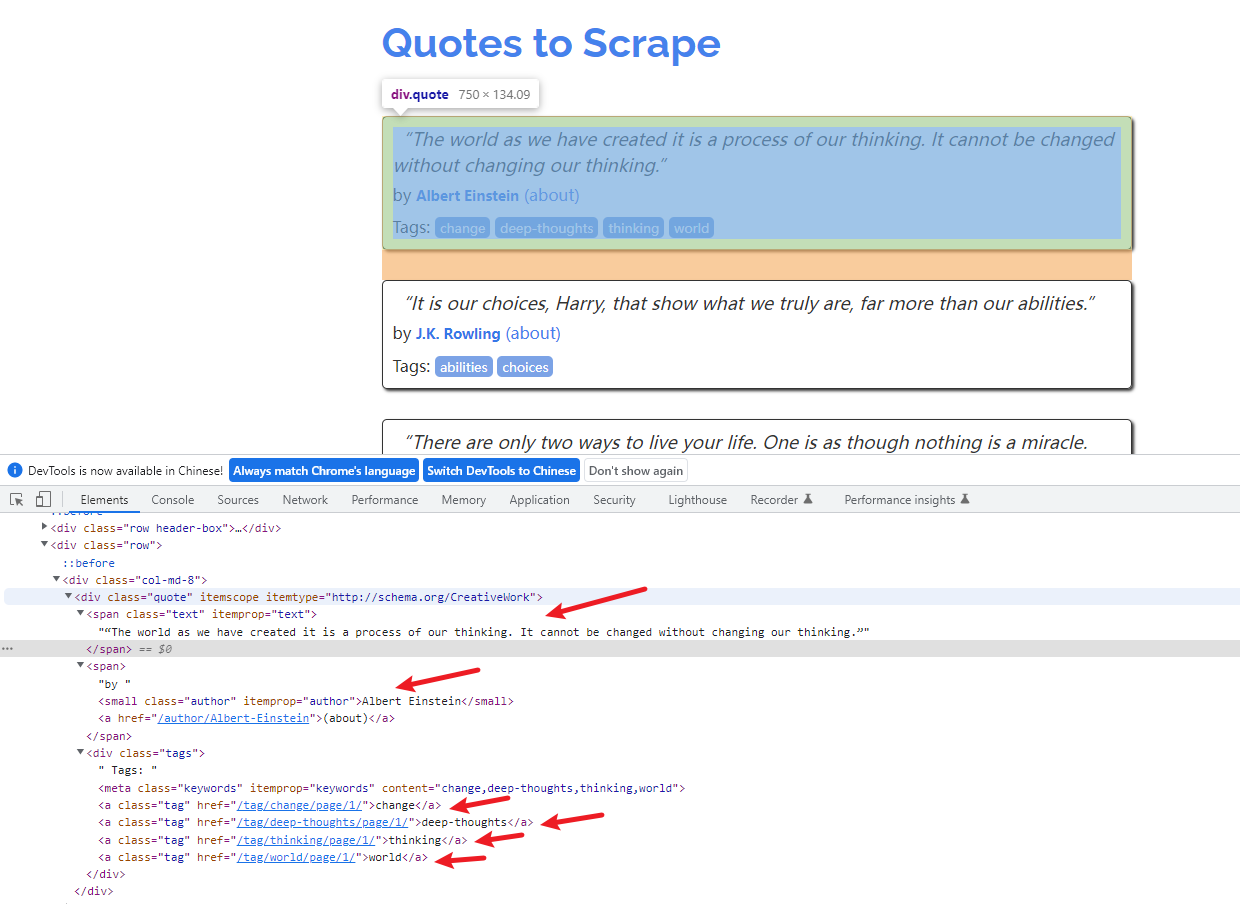The height and width of the screenshot is (904, 1240).
Task: Select the inspect element picker icon
Action: click(17, 499)
